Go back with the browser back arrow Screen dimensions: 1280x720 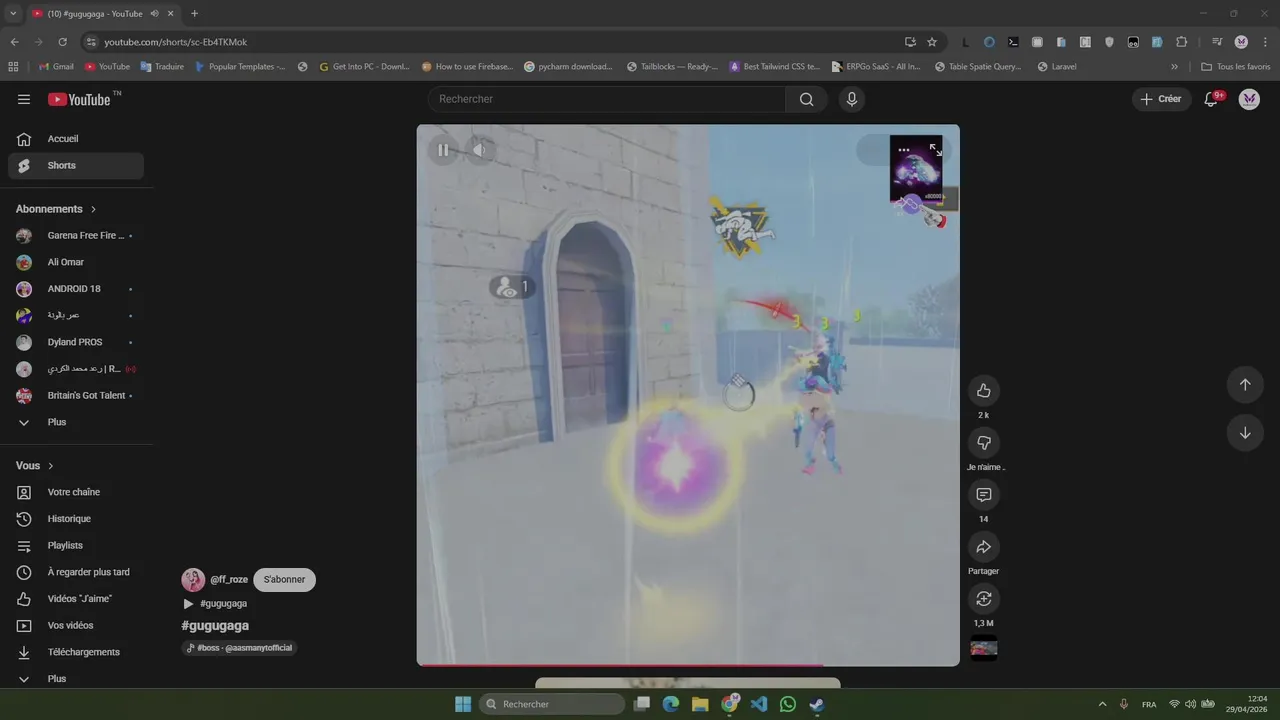pyautogui.click(x=14, y=42)
